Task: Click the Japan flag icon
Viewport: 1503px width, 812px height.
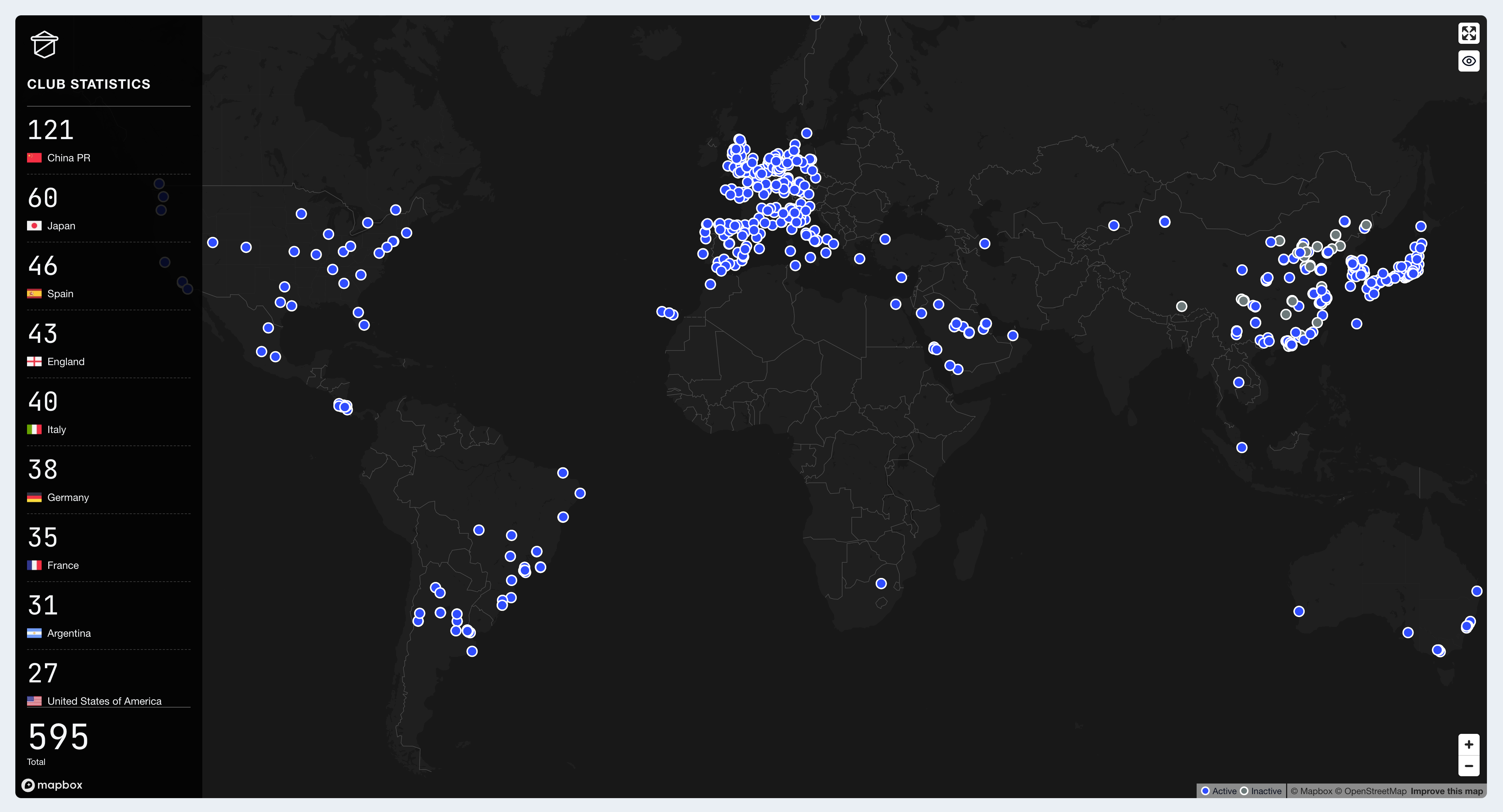Action: coord(34,226)
